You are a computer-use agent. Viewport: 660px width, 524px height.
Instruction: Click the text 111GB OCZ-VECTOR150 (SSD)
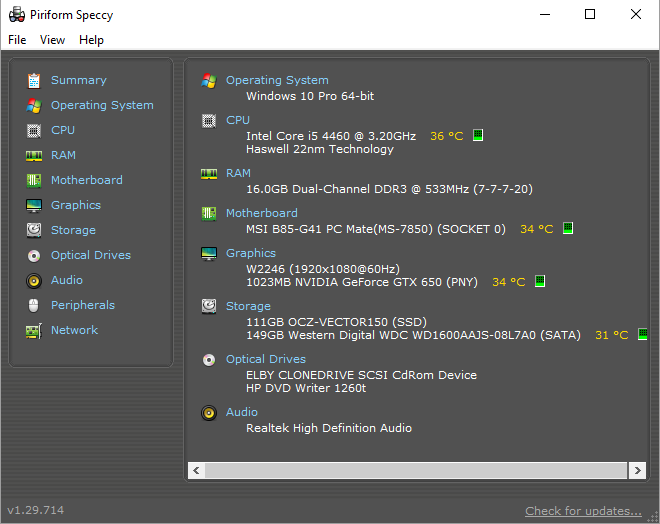pyautogui.click(x=336, y=322)
